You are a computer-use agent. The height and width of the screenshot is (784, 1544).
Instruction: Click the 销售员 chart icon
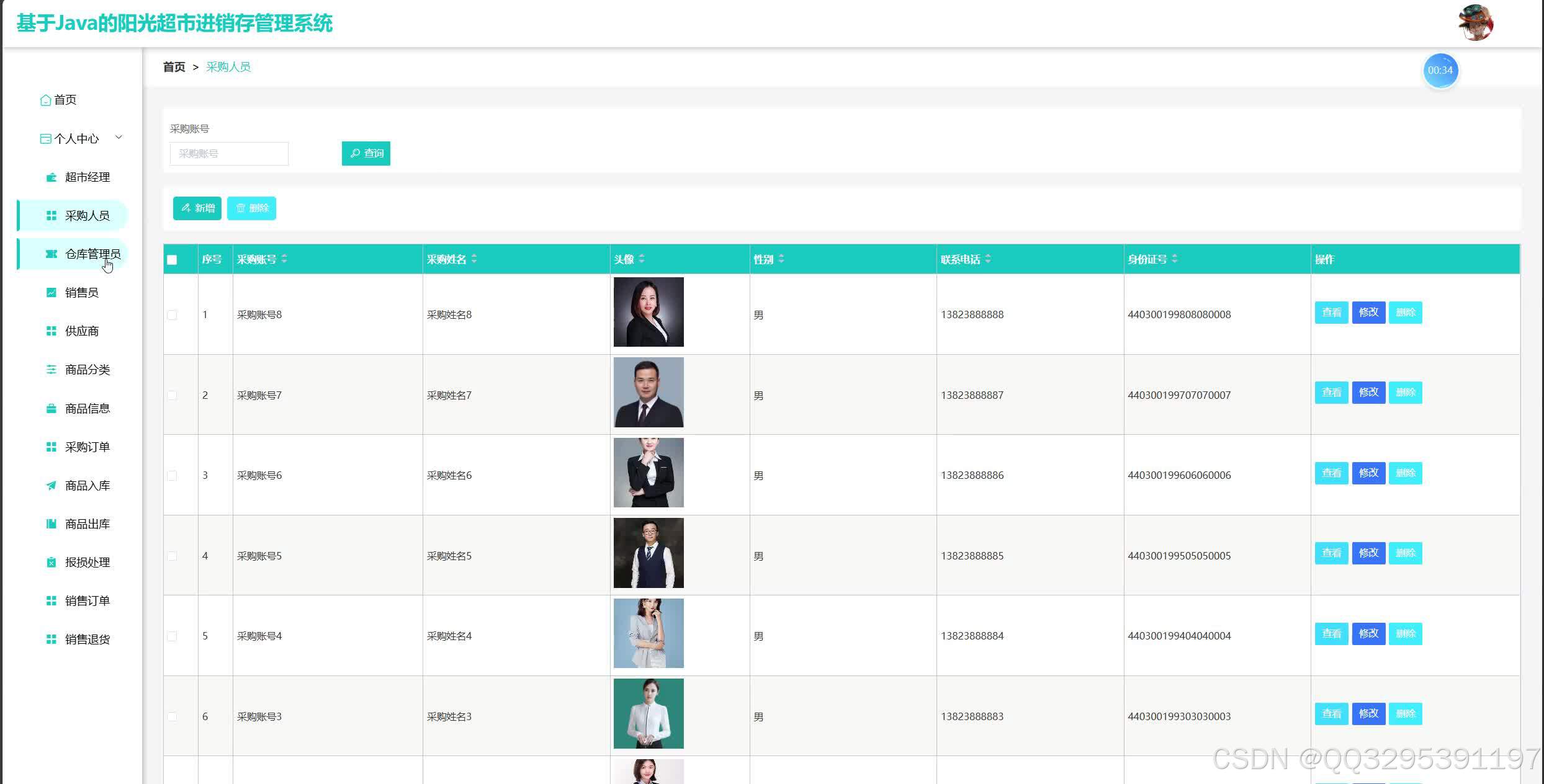coord(52,293)
